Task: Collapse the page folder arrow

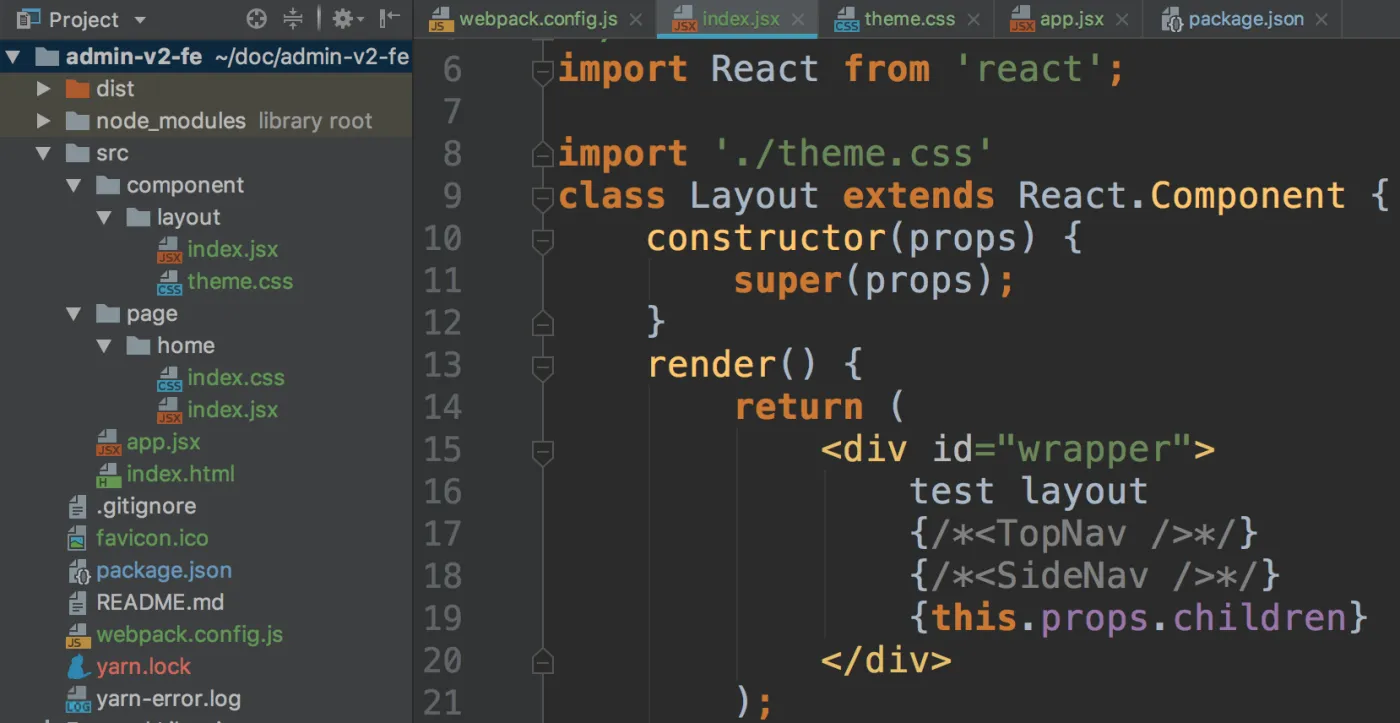Action: click(x=74, y=314)
